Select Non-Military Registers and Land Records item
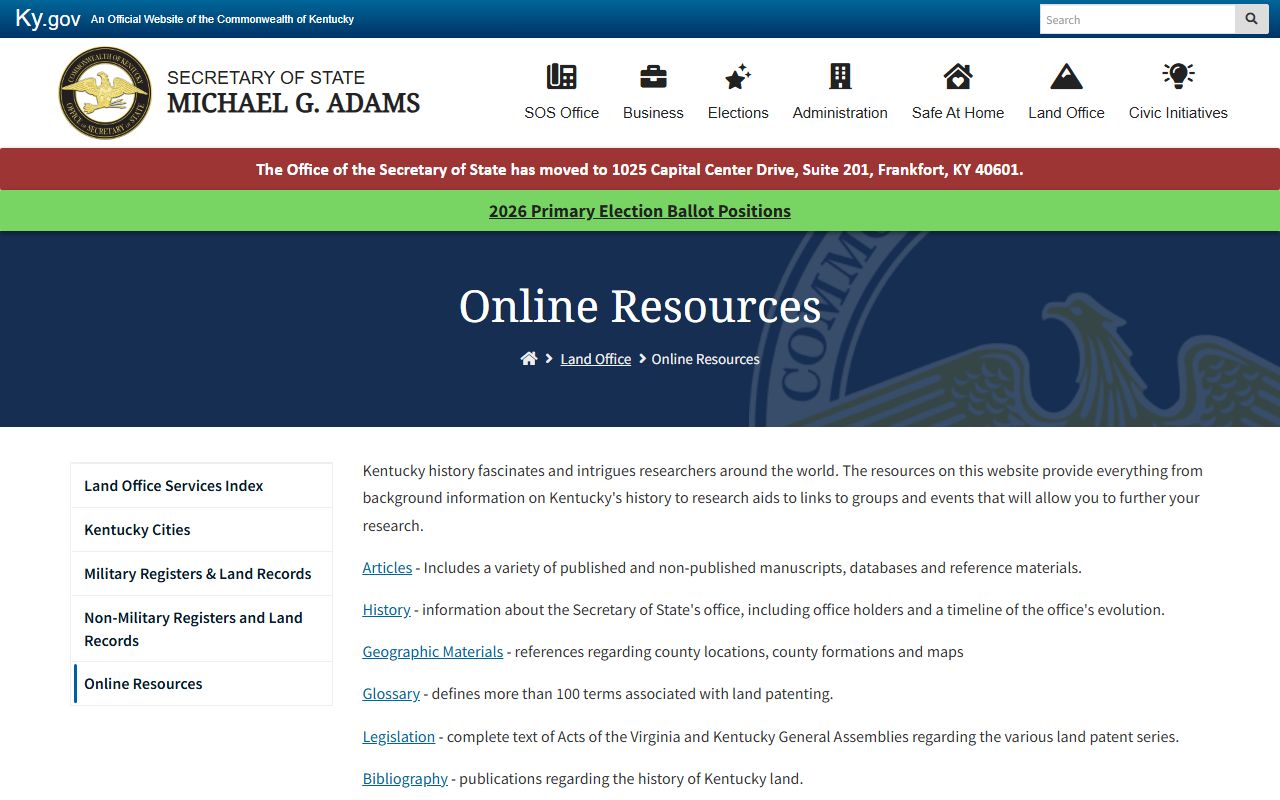This screenshot has width=1280, height=800. (x=202, y=629)
